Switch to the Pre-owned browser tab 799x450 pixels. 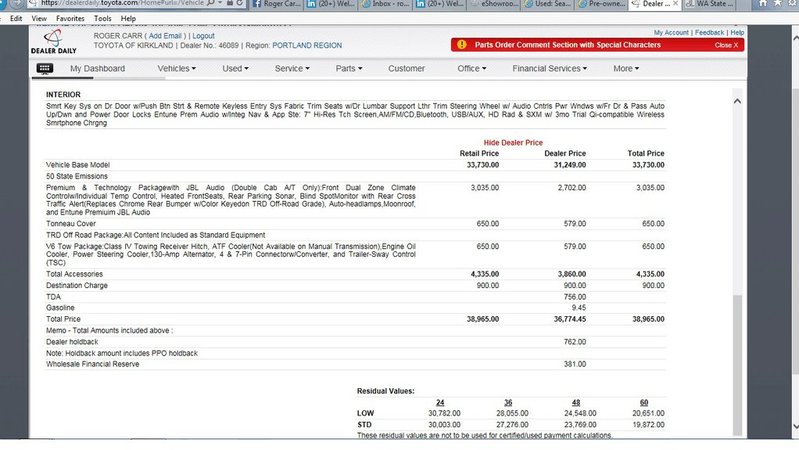tap(604, 4)
